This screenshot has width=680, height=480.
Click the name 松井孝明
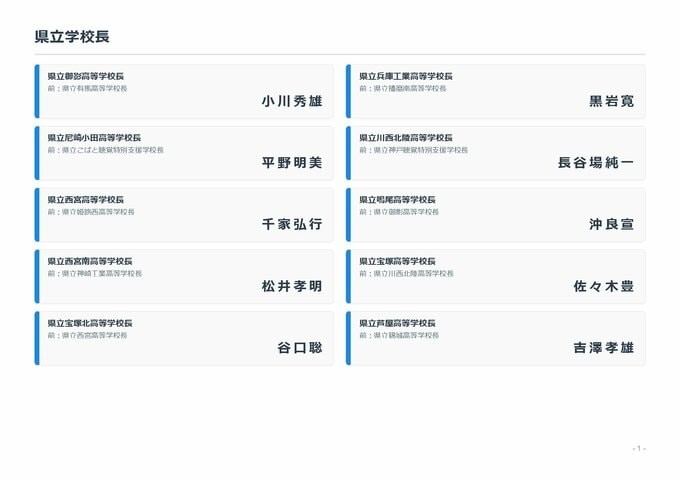point(292,286)
